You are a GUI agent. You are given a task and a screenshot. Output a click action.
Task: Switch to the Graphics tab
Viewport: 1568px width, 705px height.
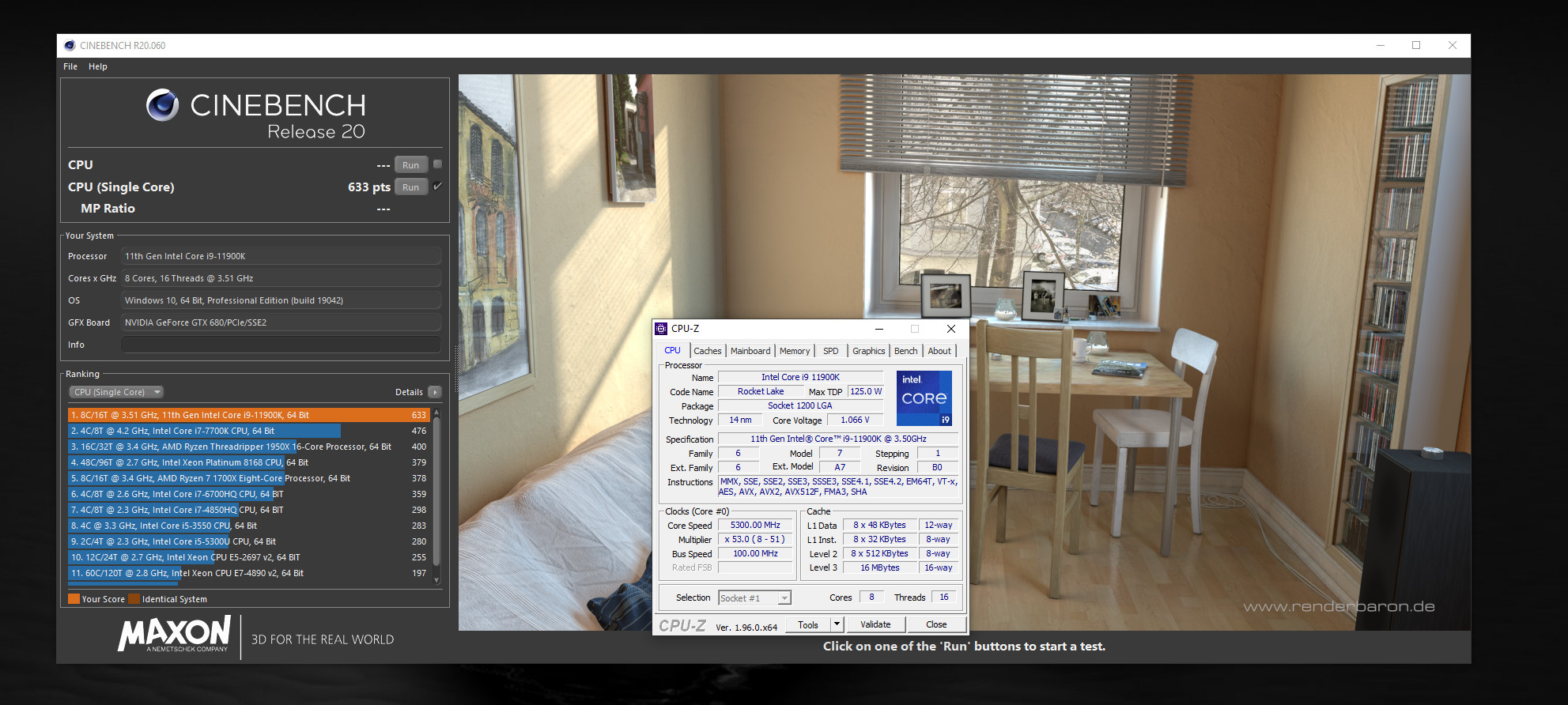[869, 351]
